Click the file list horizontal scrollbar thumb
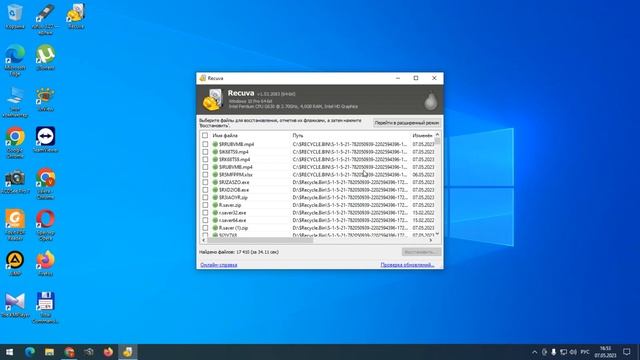 (x=260, y=240)
